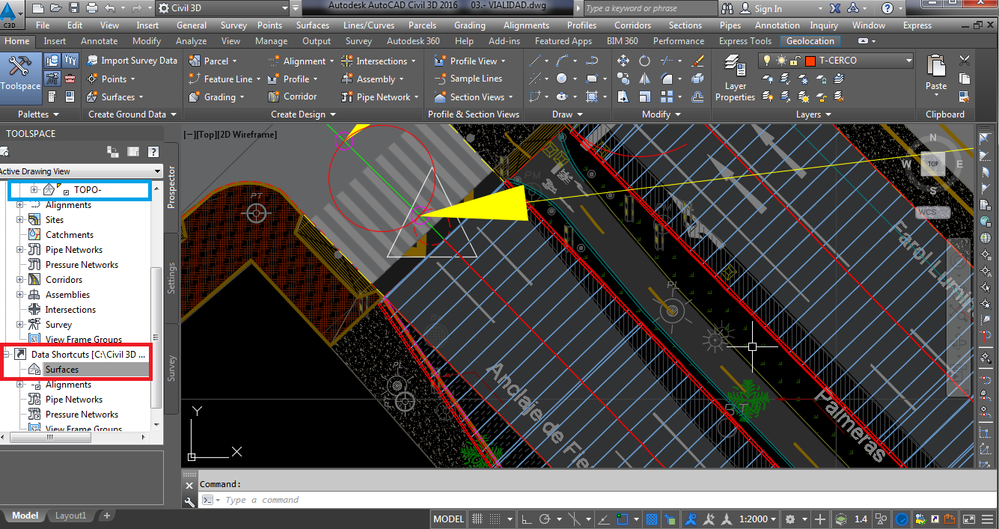Open the Civil 3D workspace dropdown

click(285, 8)
